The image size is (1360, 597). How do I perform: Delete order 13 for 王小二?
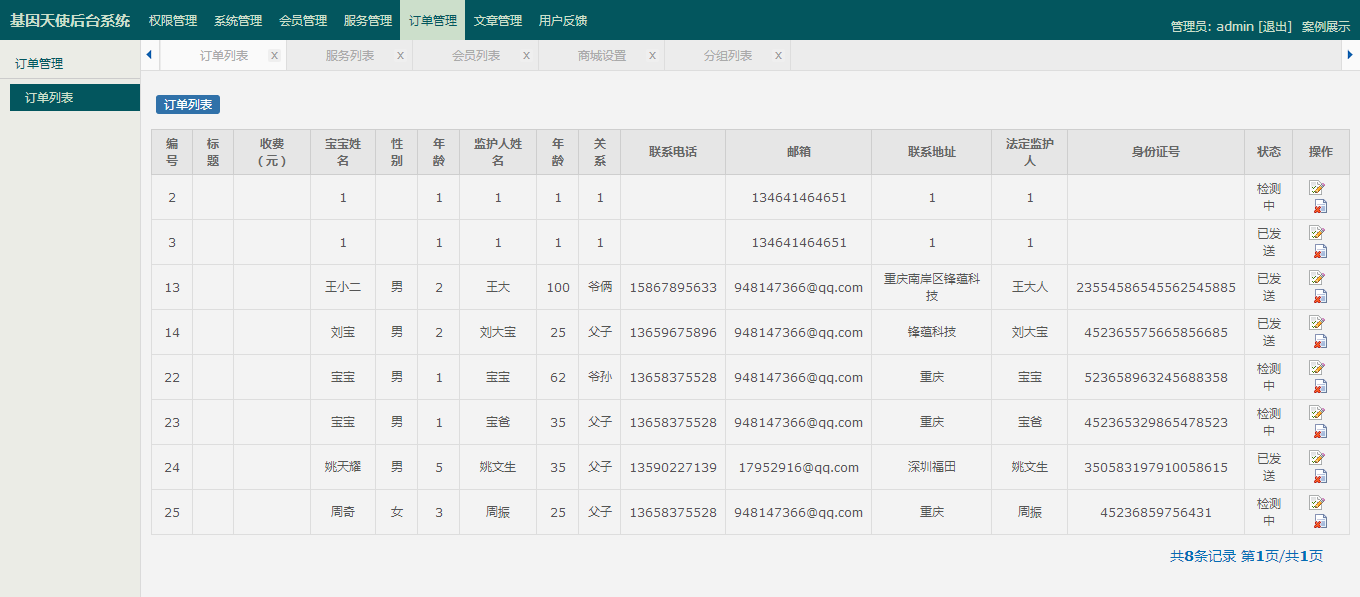pyautogui.click(x=1320, y=297)
